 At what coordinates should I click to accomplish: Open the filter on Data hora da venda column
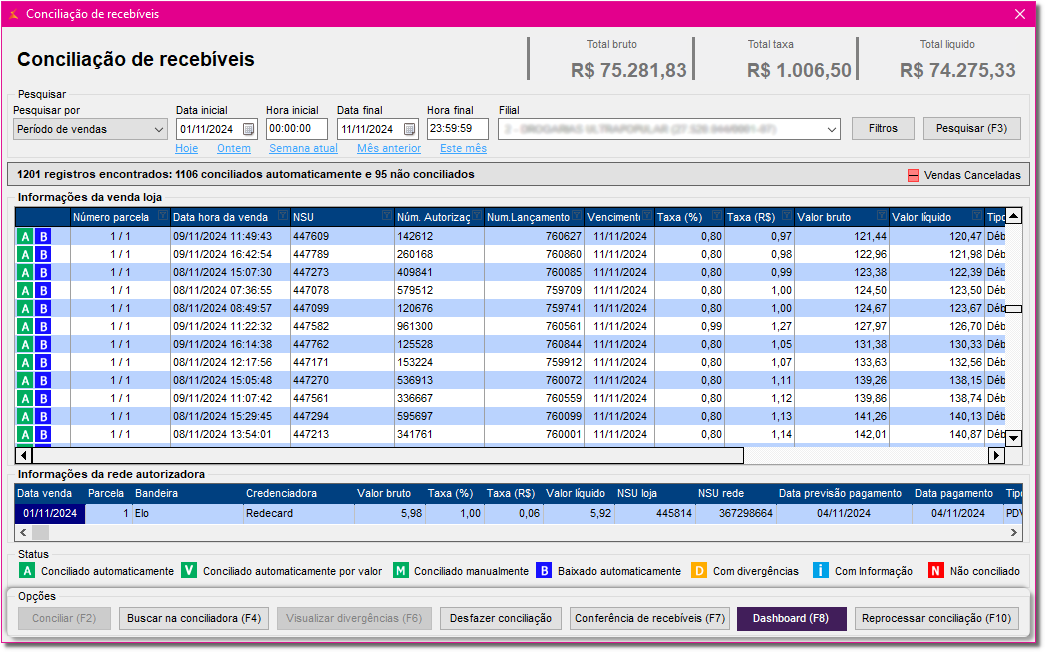click(x=283, y=216)
